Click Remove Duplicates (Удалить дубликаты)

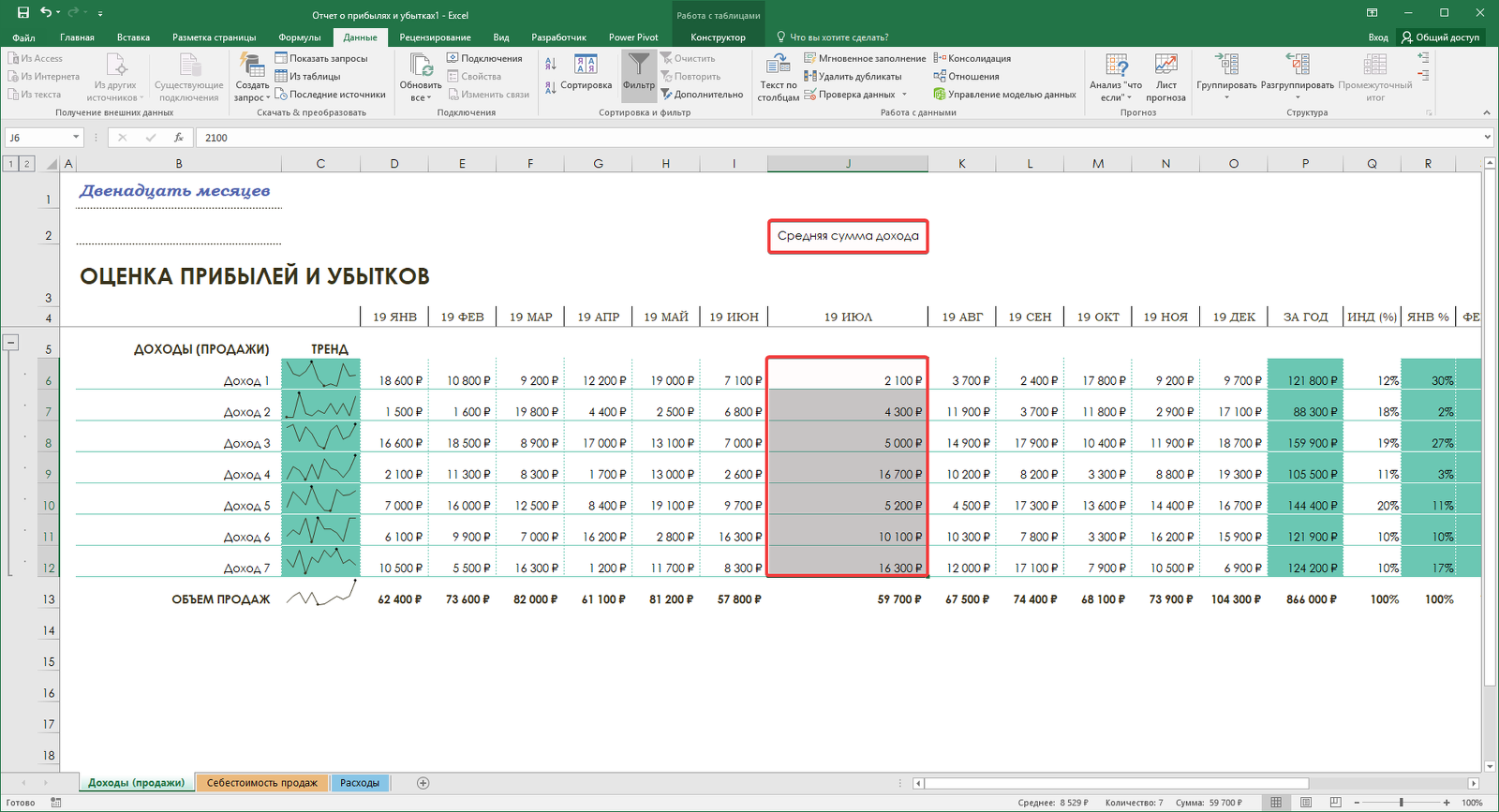853,77
